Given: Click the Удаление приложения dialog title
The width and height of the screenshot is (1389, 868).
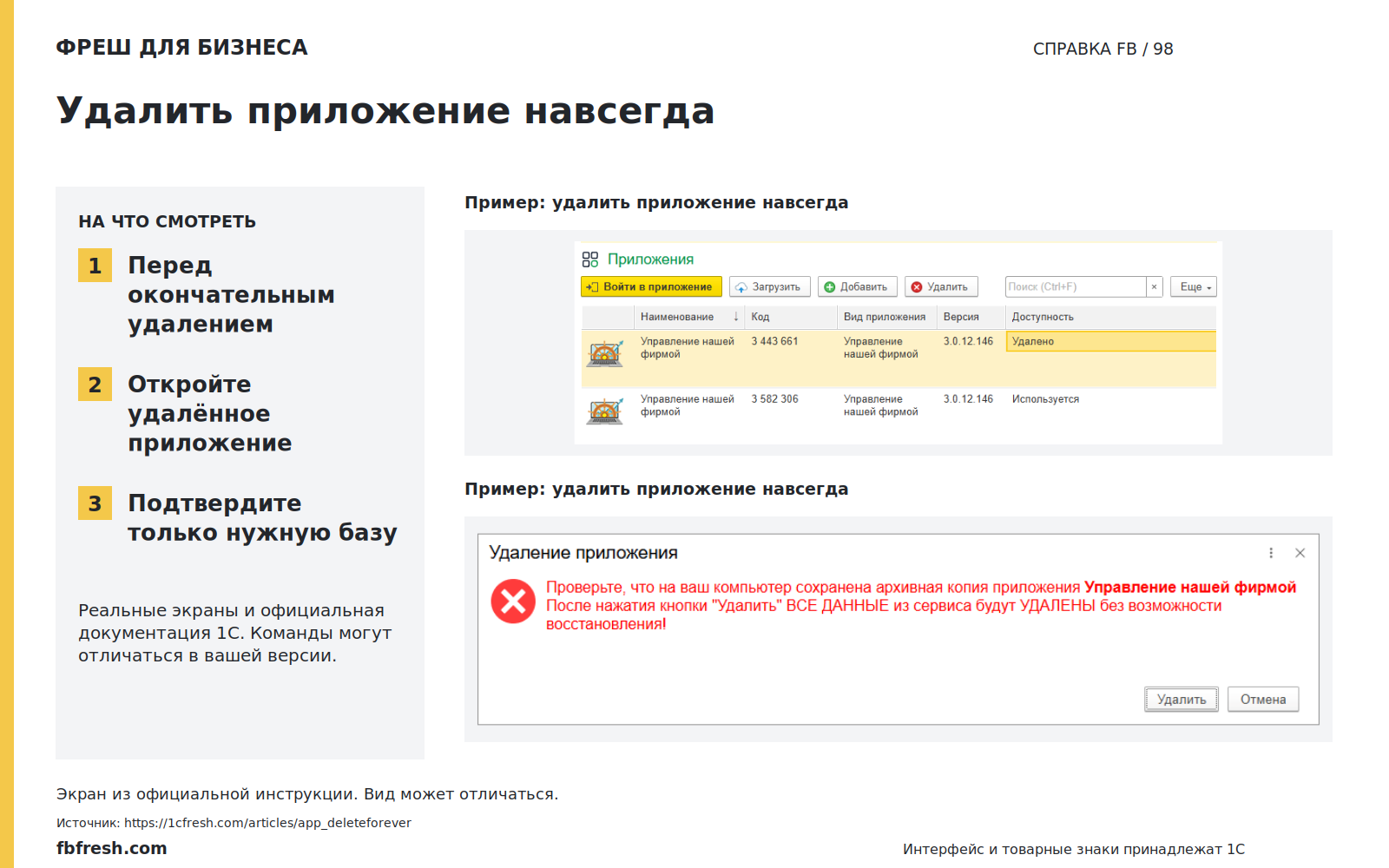Looking at the screenshot, I should click(583, 553).
